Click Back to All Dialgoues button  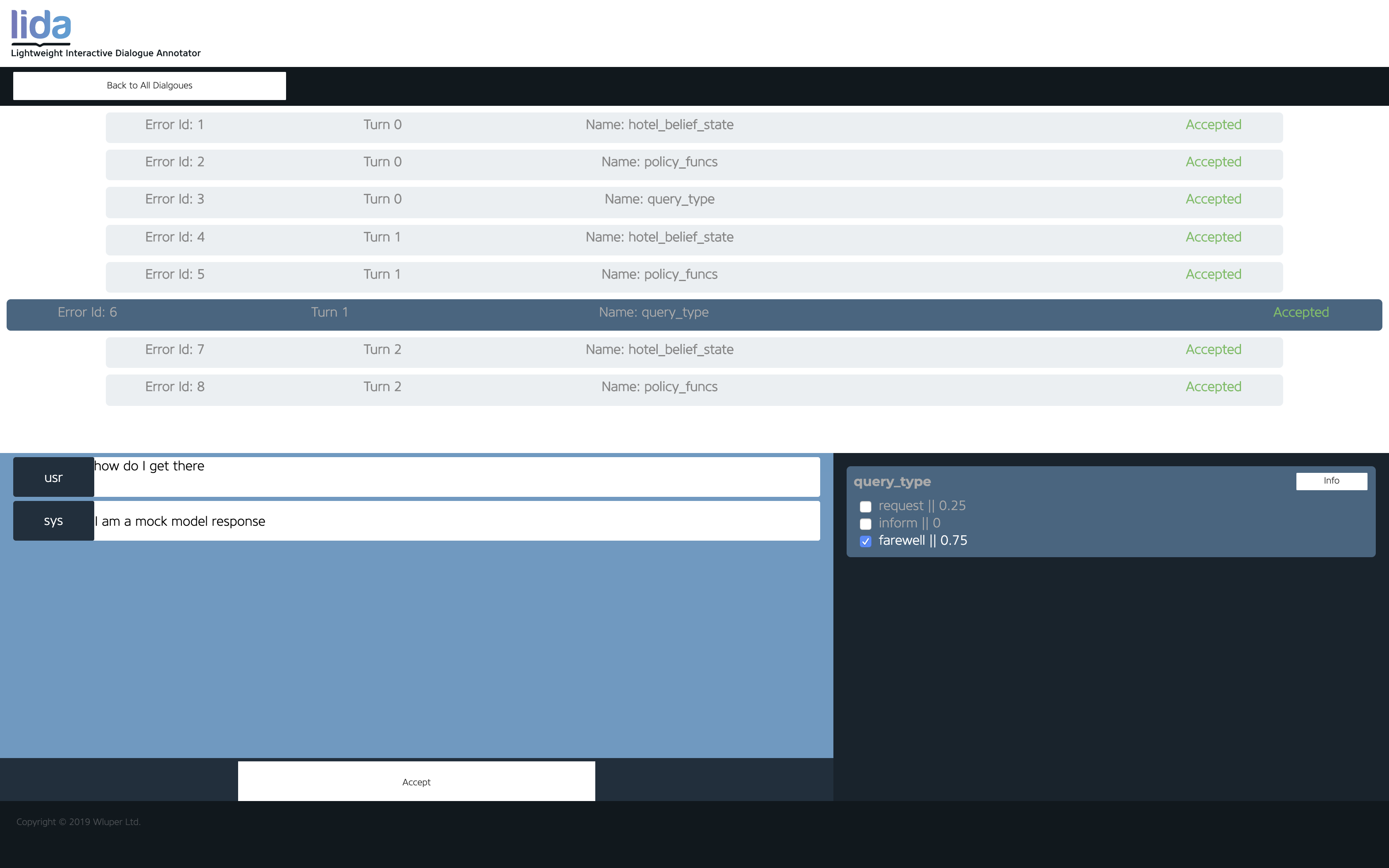click(x=149, y=86)
